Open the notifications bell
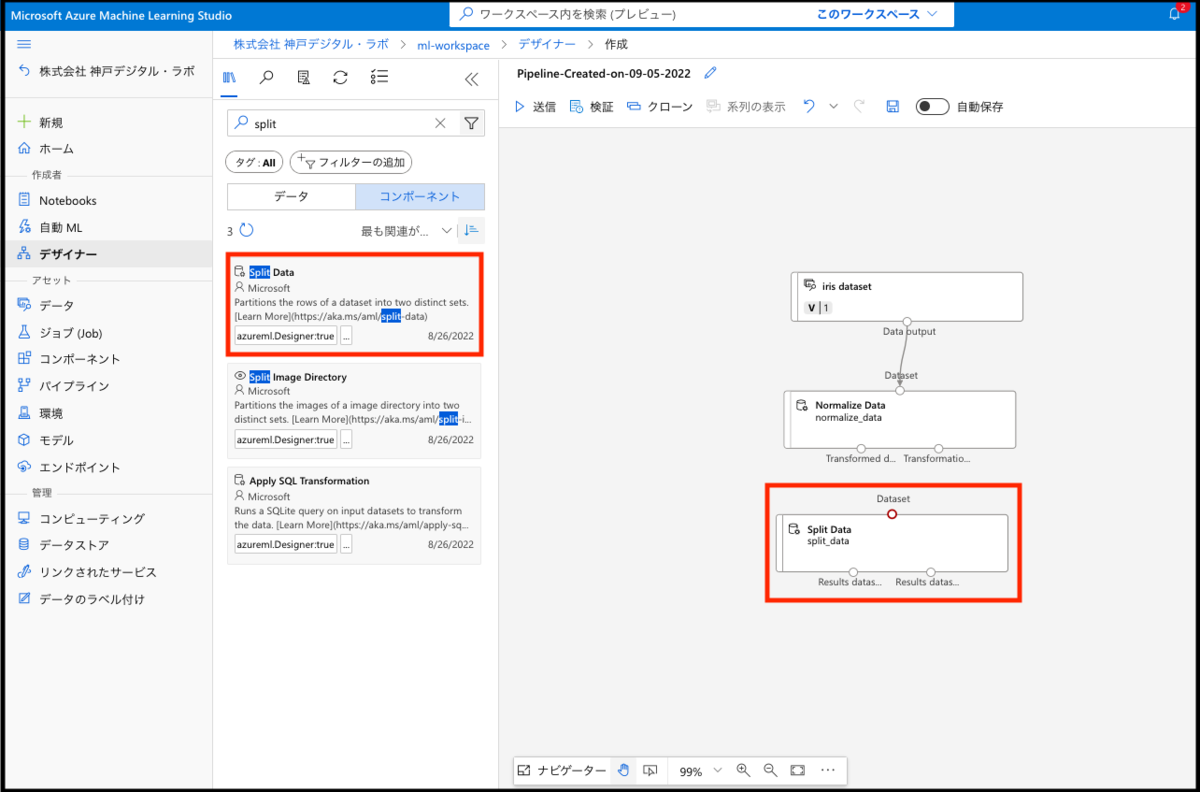This screenshot has width=1200, height=792. point(1175,15)
